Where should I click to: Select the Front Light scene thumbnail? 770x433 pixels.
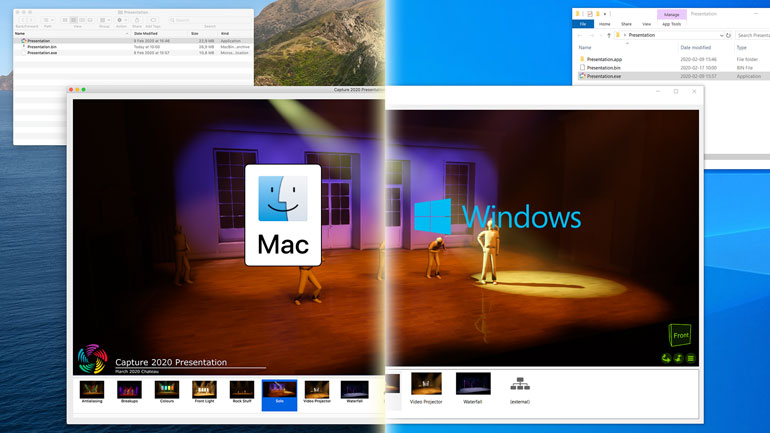click(204, 392)
